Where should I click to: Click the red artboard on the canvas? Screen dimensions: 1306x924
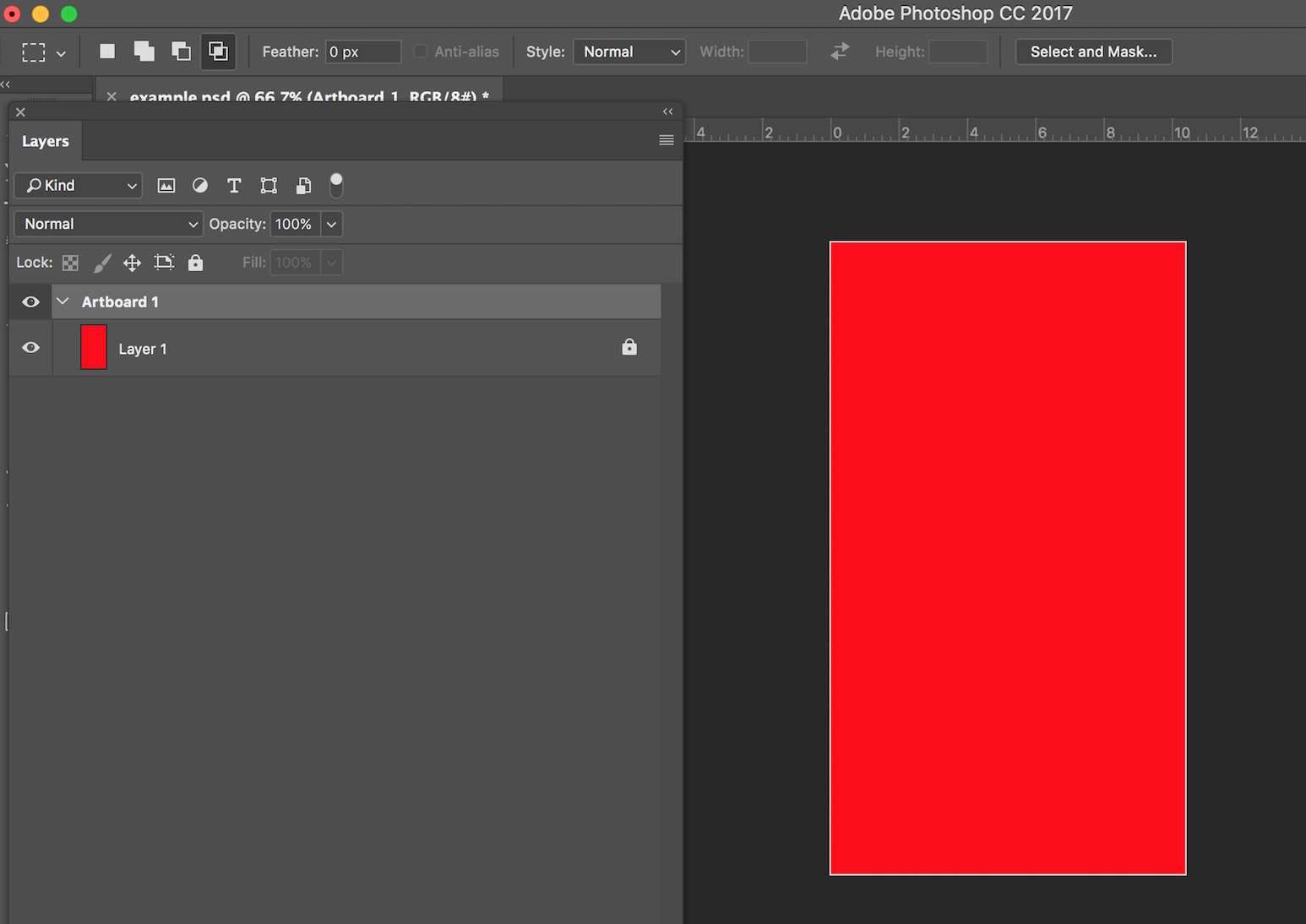[x=1008, y=558]
